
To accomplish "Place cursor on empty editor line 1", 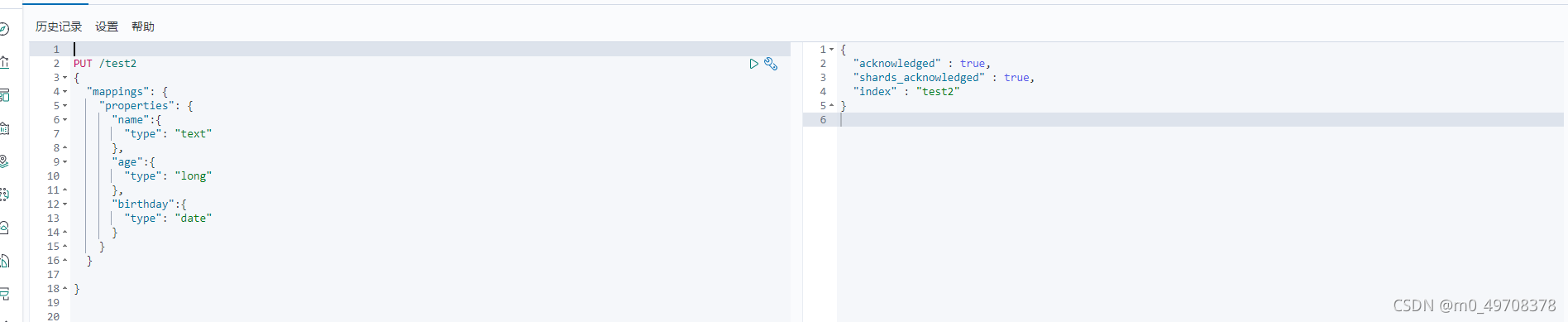I will pos(430,50).
